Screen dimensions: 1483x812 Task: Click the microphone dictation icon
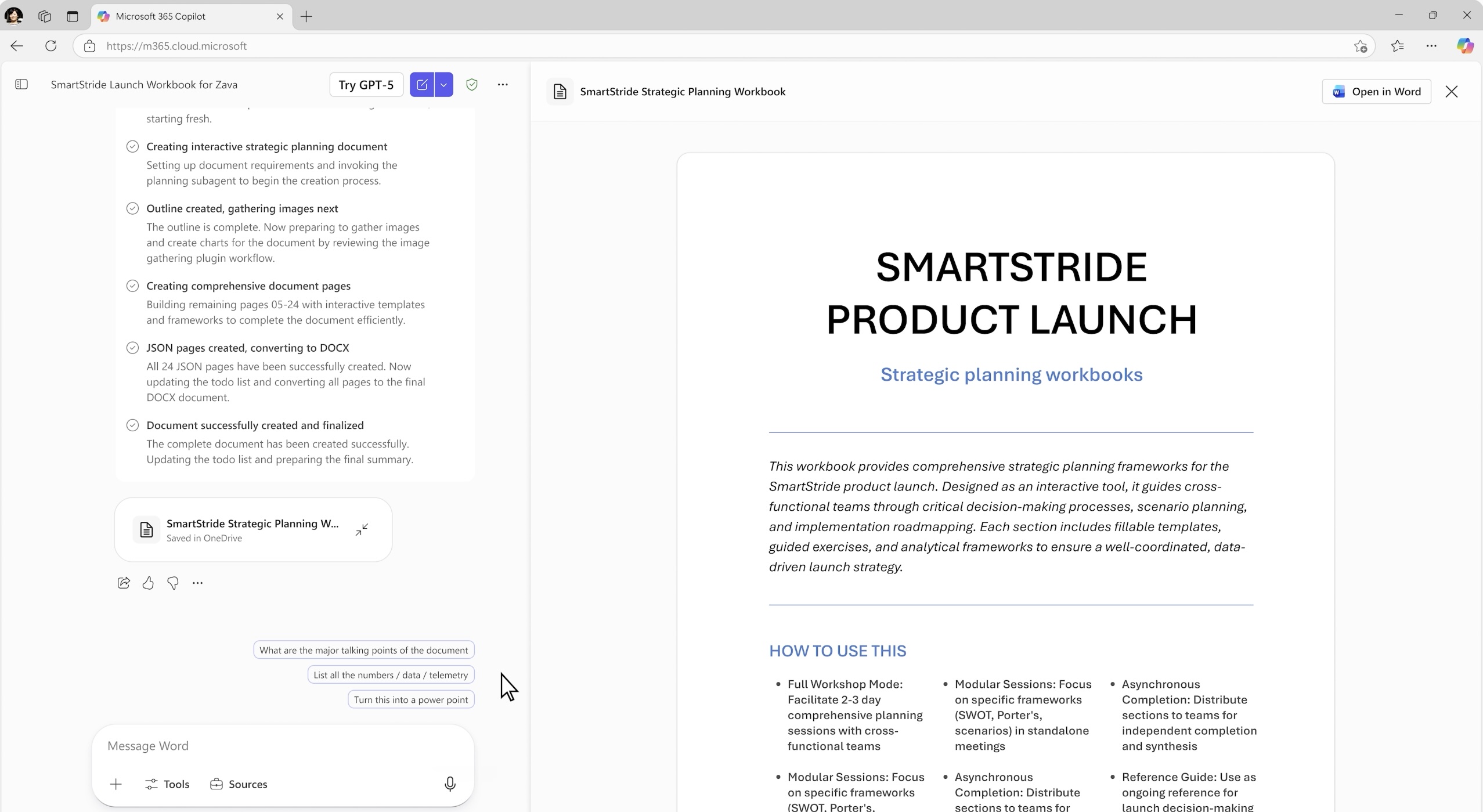click(x=450, y=784)
